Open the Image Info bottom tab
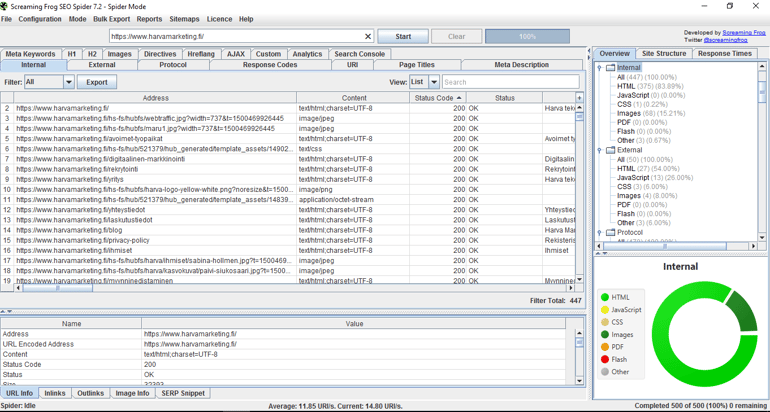Viewport: 770px width, 412px height. [x=133, y=393]
